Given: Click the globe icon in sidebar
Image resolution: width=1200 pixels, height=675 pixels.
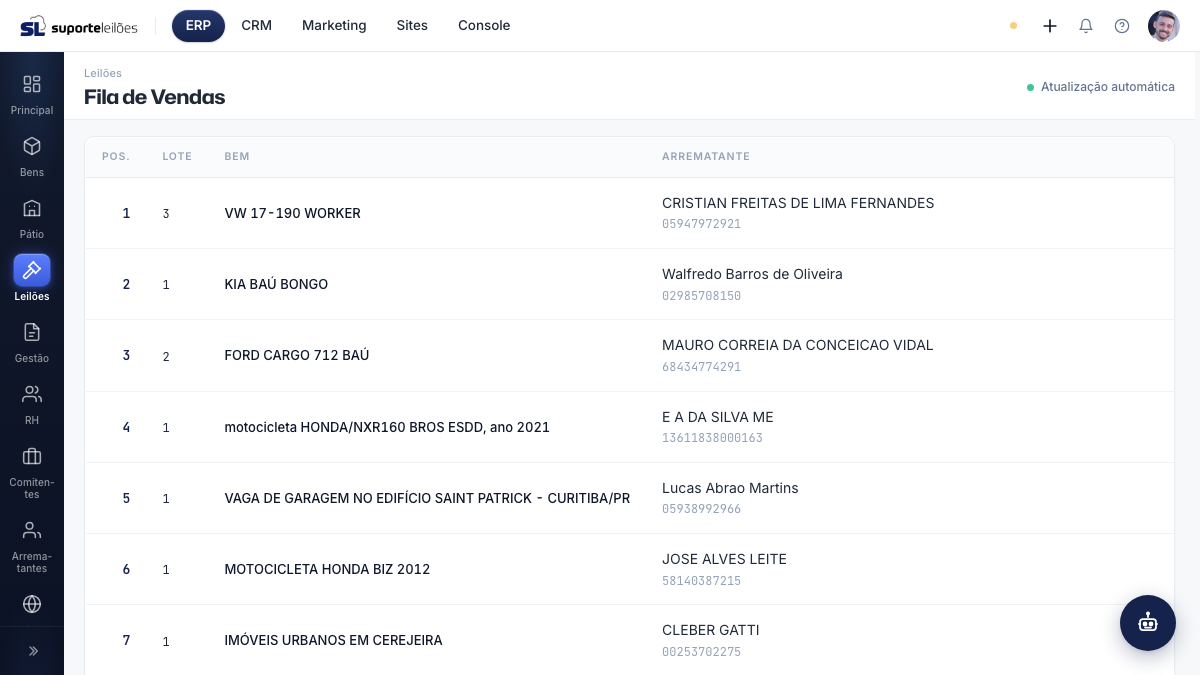Looking at the screenshot, I should pyautogui.click(x=32, y=604).
